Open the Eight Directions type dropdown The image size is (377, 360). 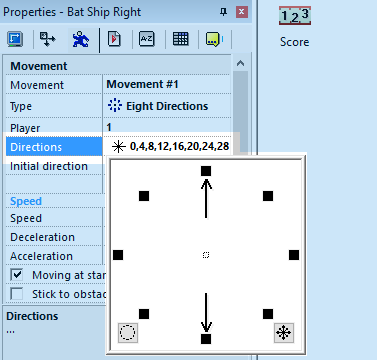click(167, 106)
